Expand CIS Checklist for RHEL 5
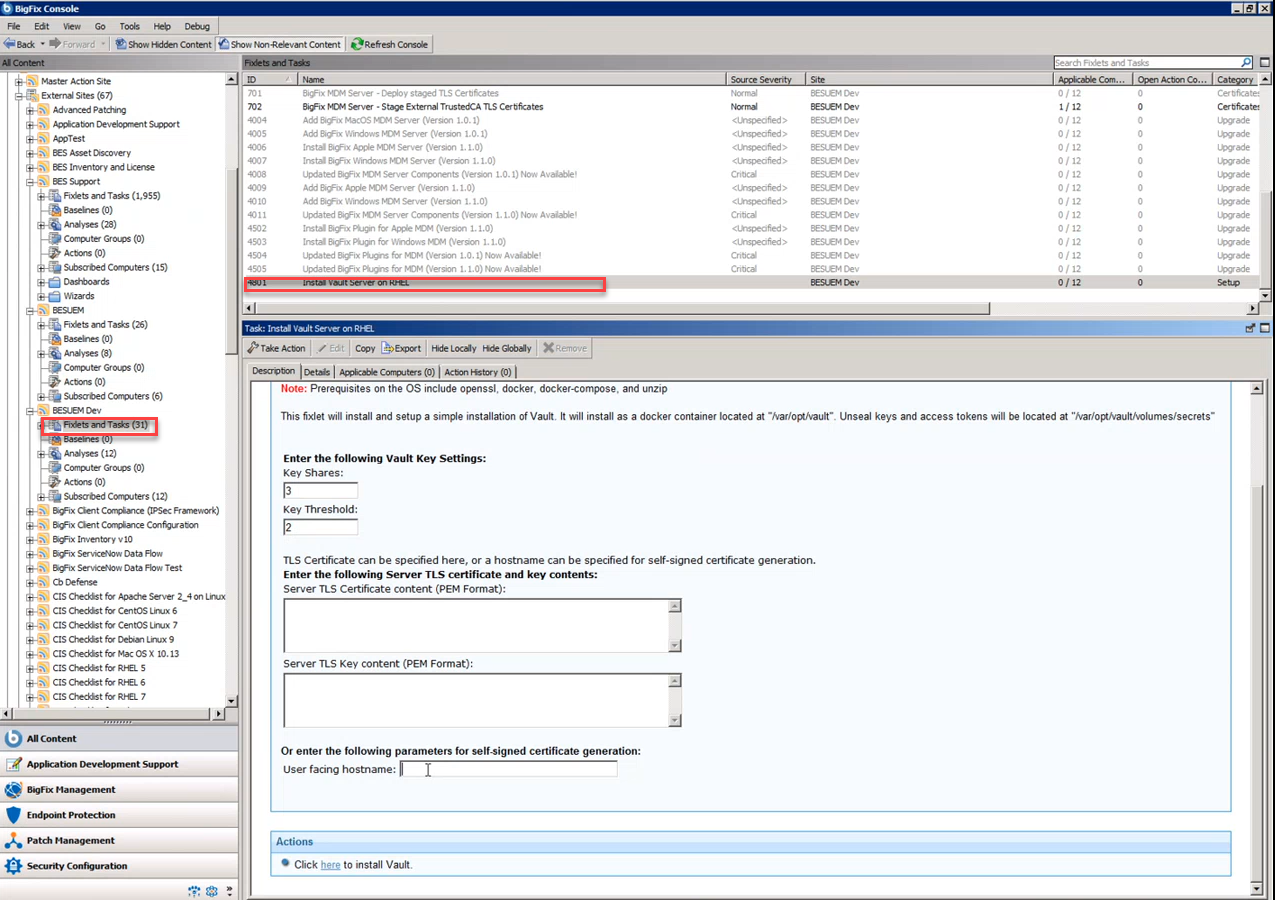This screenshot has height=900, width=1275. 30,668
